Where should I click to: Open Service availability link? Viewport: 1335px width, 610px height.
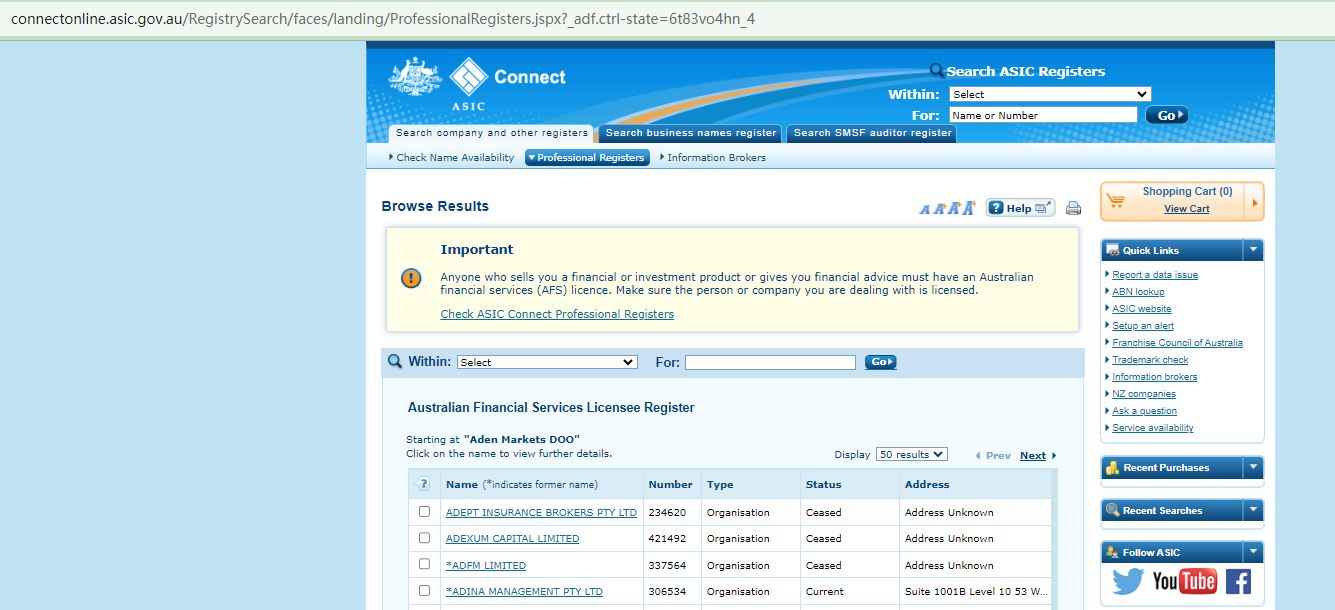tap(1153, 428)
